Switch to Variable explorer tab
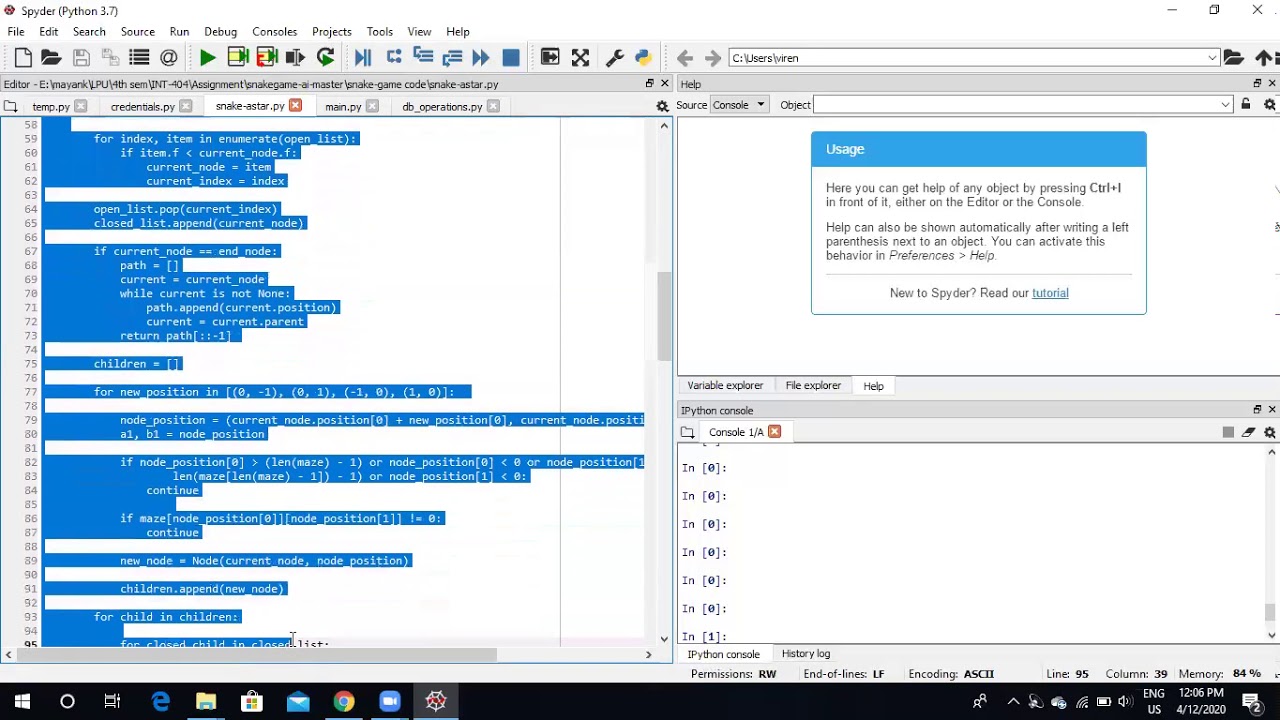The width and height of the screenshot is (1280, 720). tap(725, 385)
